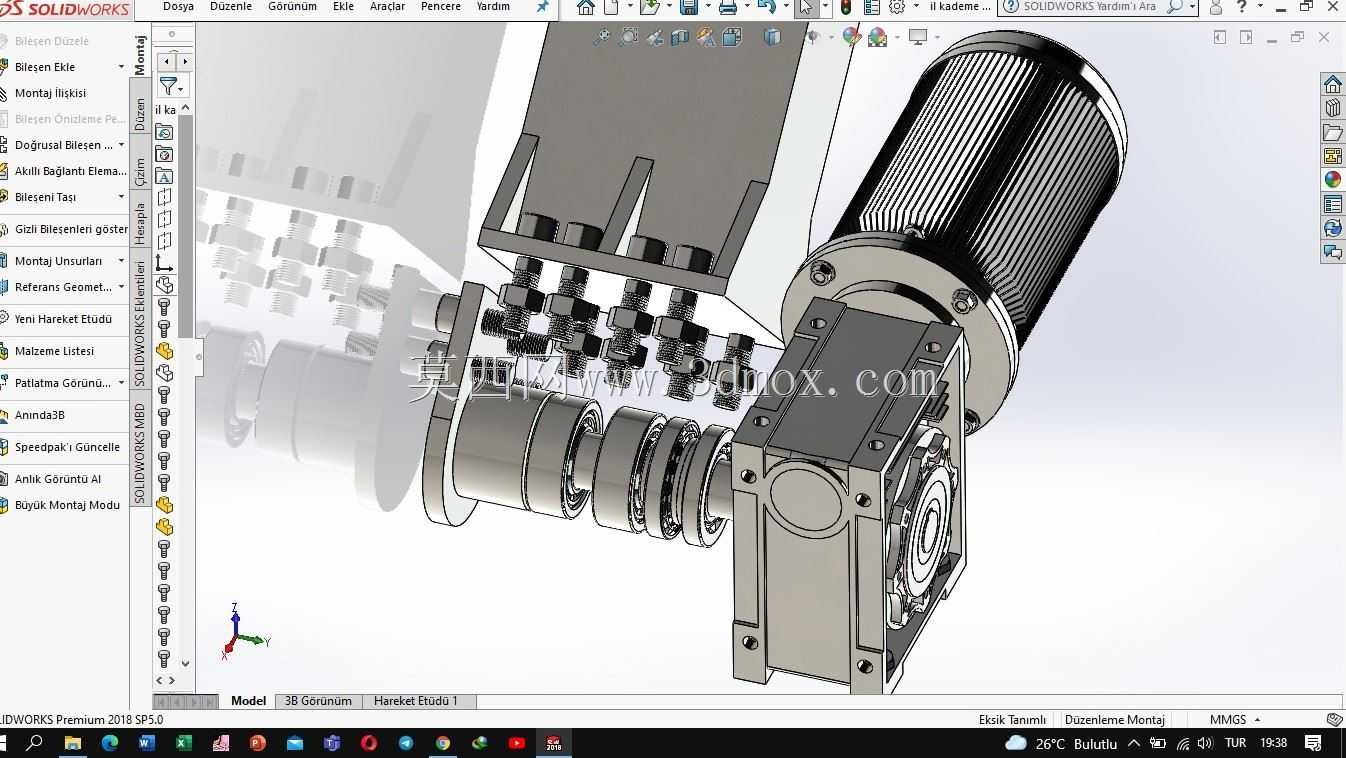Click the feature tree filter funnel icon
The height and width of the screenshot is (758, 1346).
point(168,87)
